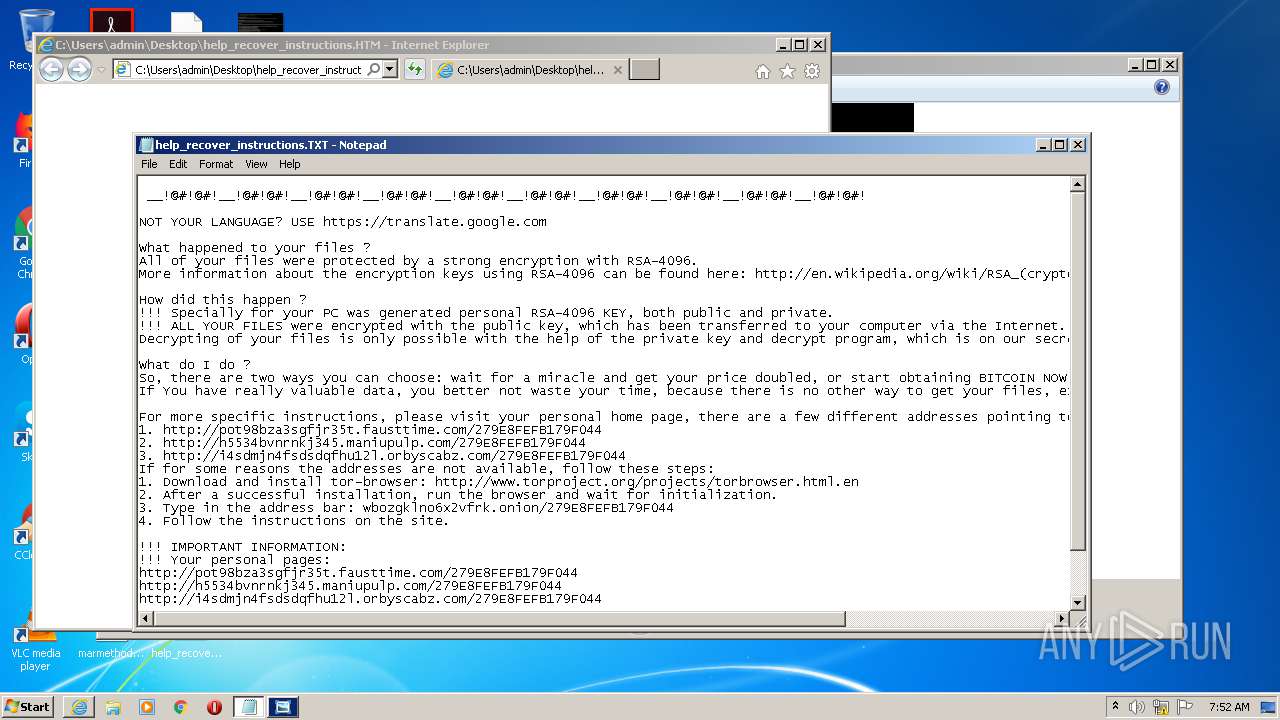Screen dimensions: 1280x720
Task: Select the help_recove... desktop file label
Action: tap(187, 653)
